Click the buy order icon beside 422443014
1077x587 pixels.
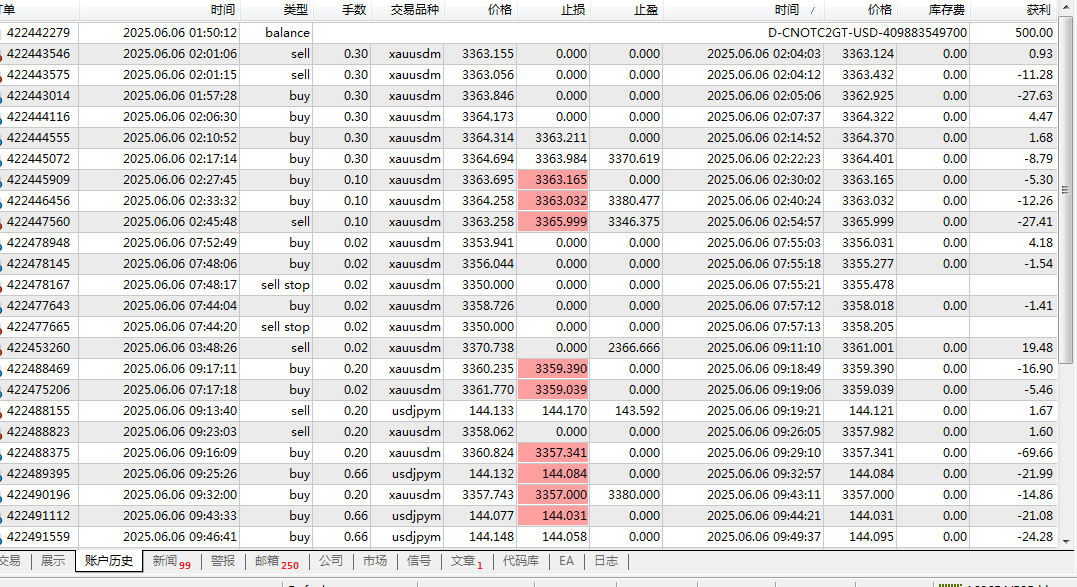2,96
